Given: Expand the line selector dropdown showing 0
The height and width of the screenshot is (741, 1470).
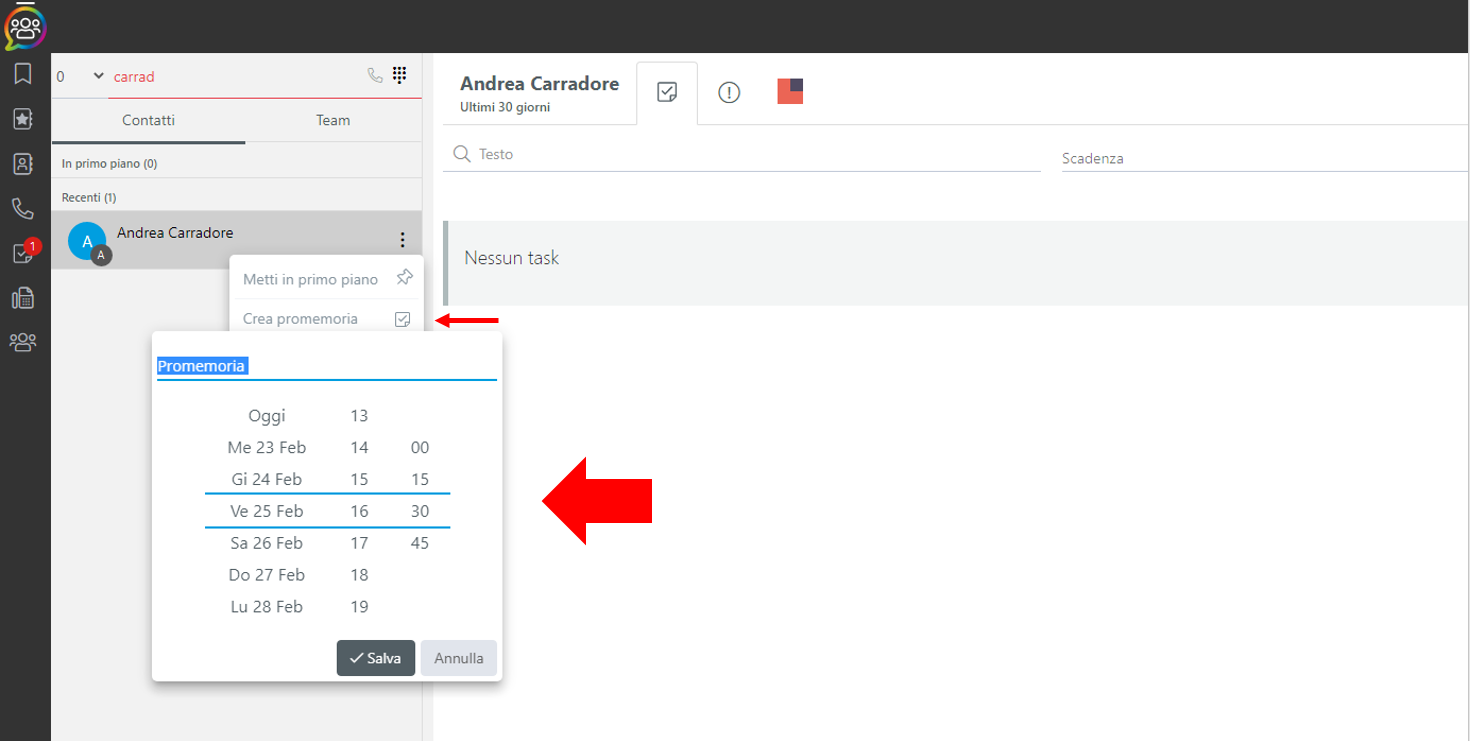Looking at the screenshot, I should pos(80,76).
